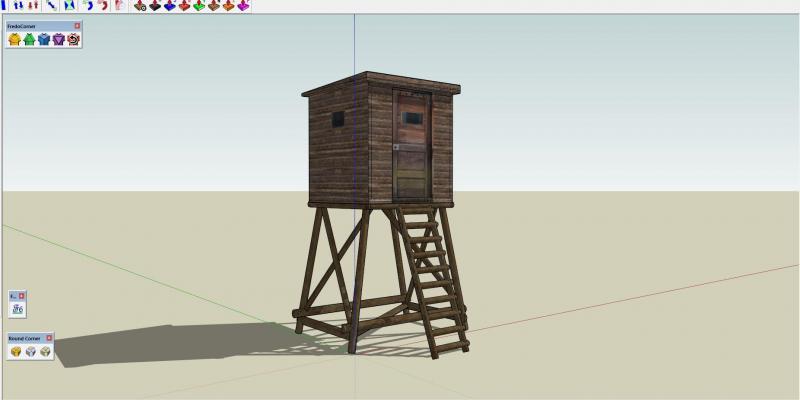Click the yellow icon in FredoCorner panel

14,40
